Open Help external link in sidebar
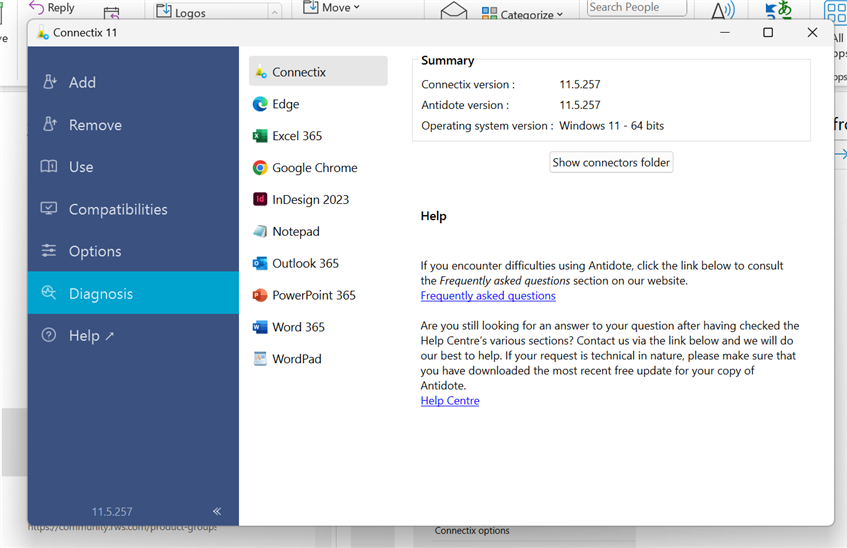This screenshot has width=847, height=548. tap(133, 336)
